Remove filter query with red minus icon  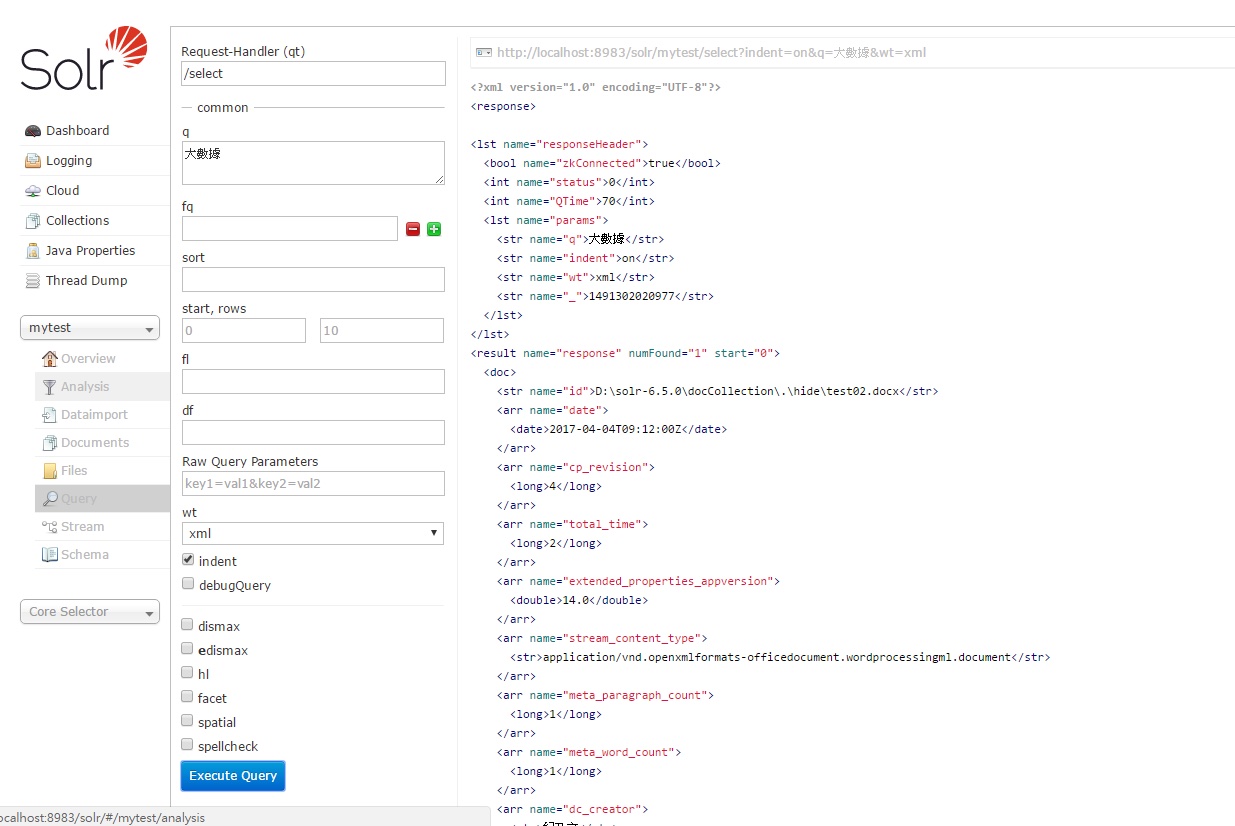coord(413,229)
